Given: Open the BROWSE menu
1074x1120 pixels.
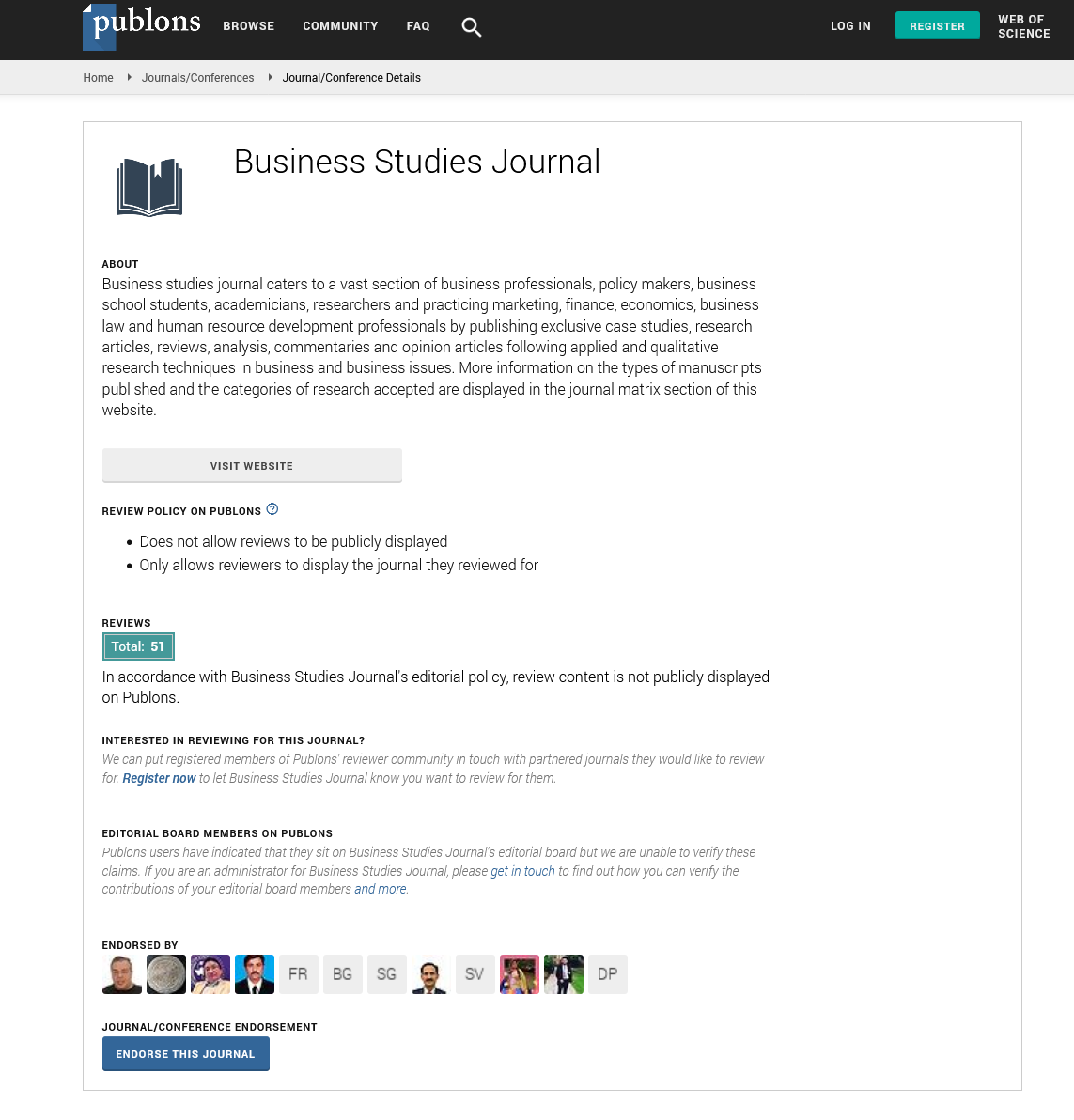Looking at the screenshot, I should [x=248, y=26].
